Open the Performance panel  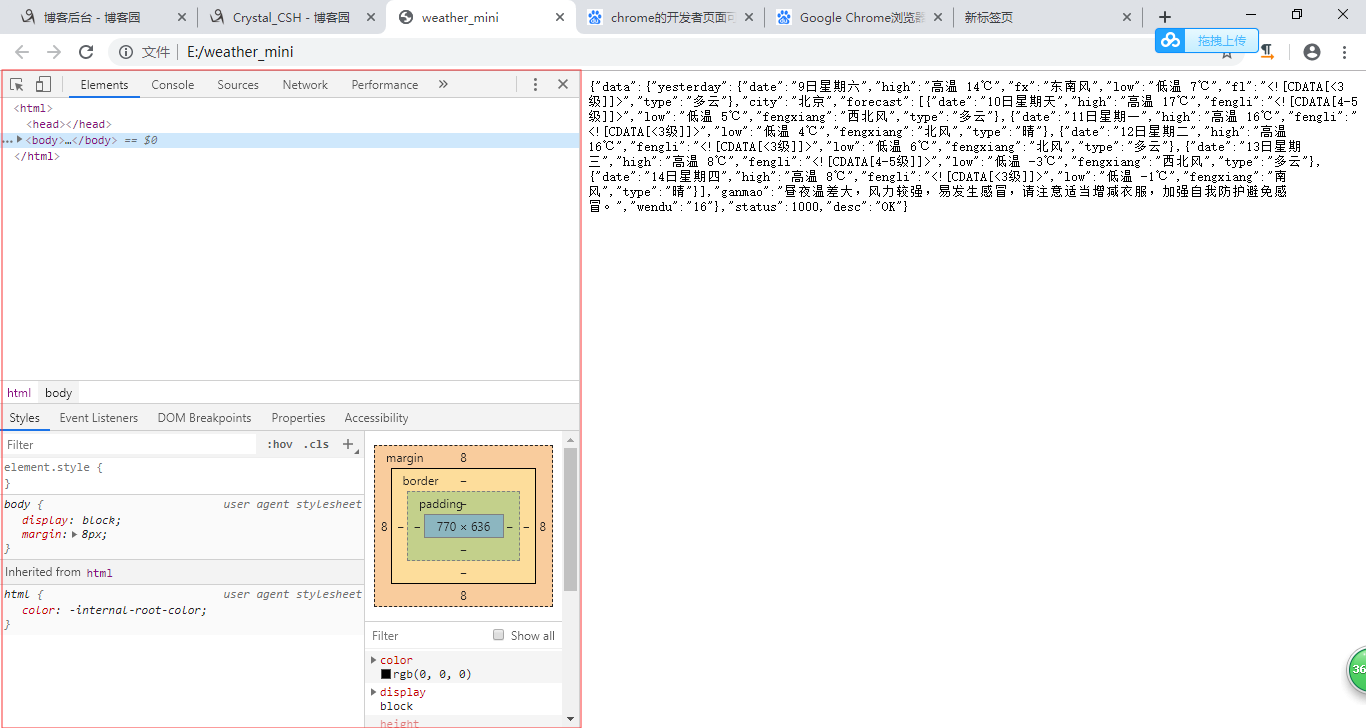pyautogui.click(x=385, y=85)
